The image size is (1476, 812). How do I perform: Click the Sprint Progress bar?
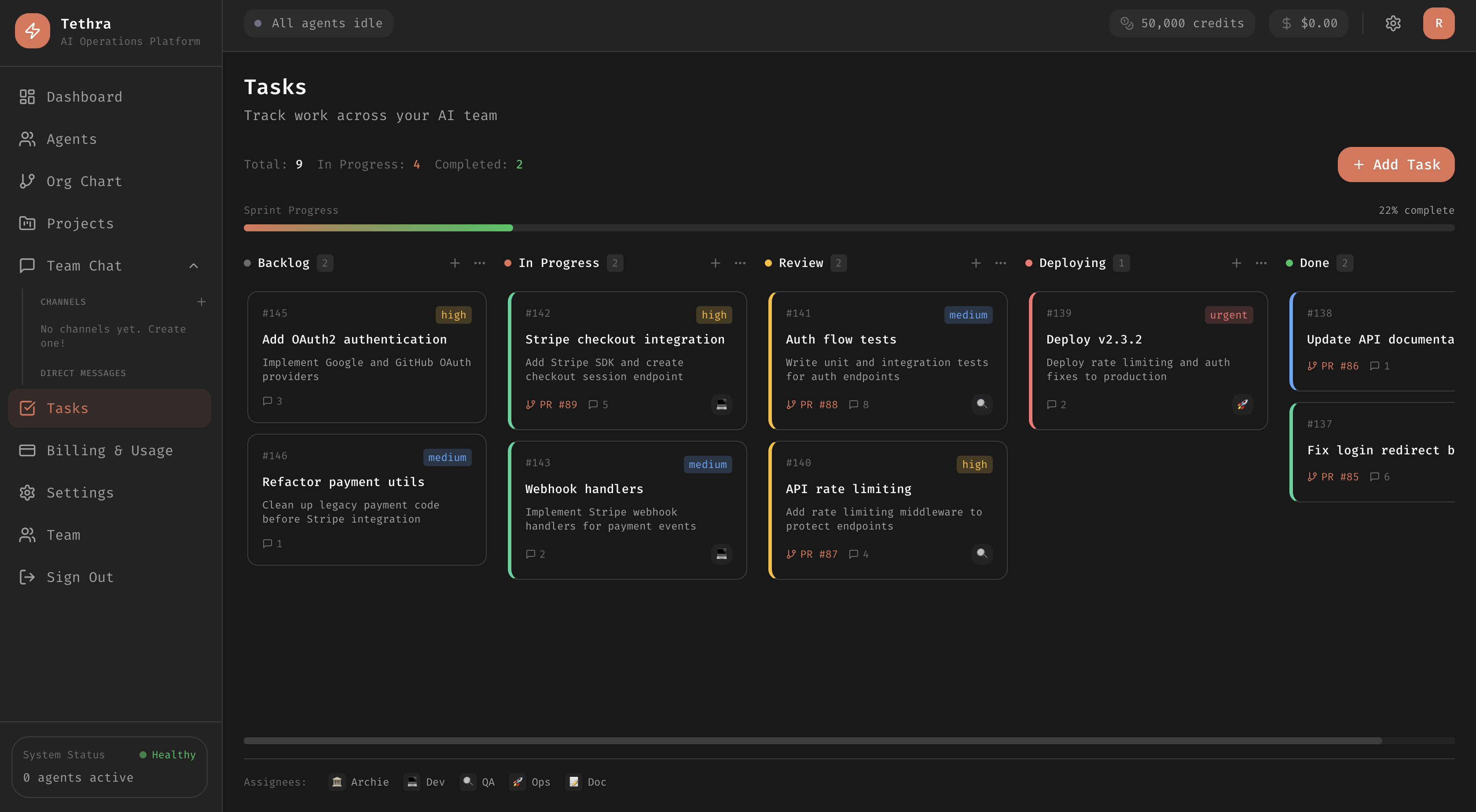coord(848,228)
